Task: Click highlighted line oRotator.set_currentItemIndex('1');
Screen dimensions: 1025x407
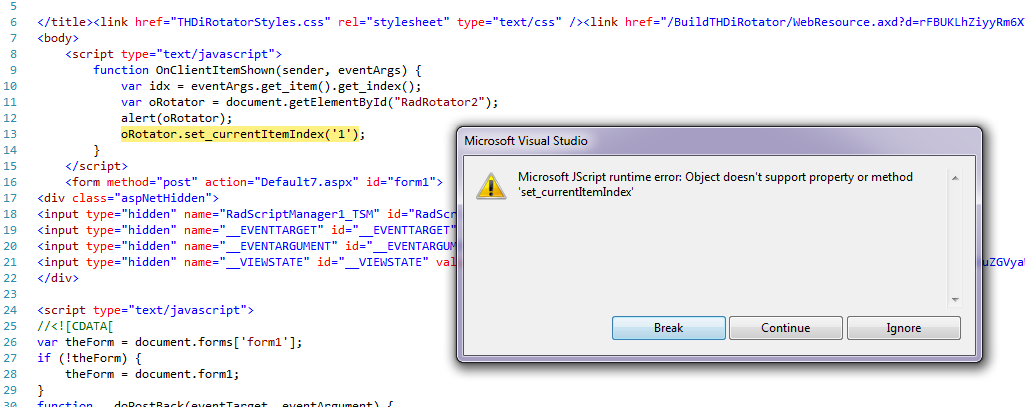Action: 242,135
